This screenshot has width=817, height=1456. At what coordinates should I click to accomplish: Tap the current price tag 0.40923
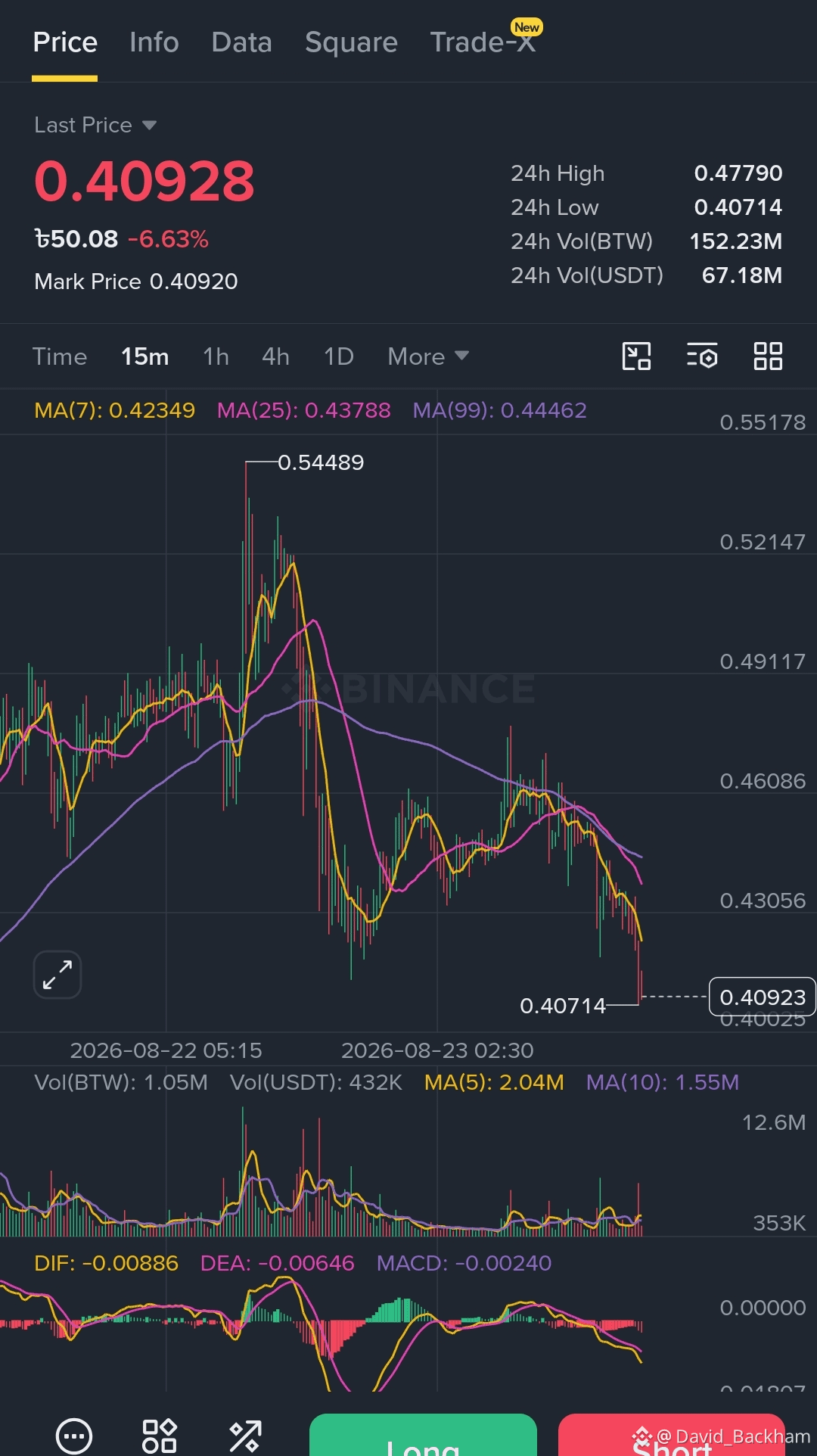(763, 997)
